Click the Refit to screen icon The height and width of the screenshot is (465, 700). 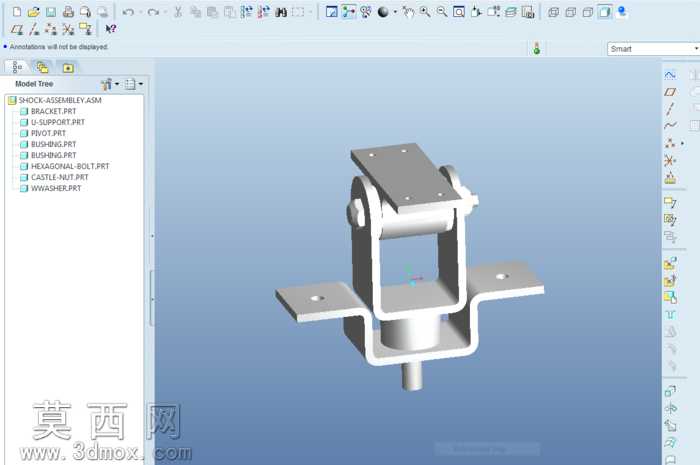point(458,12)
